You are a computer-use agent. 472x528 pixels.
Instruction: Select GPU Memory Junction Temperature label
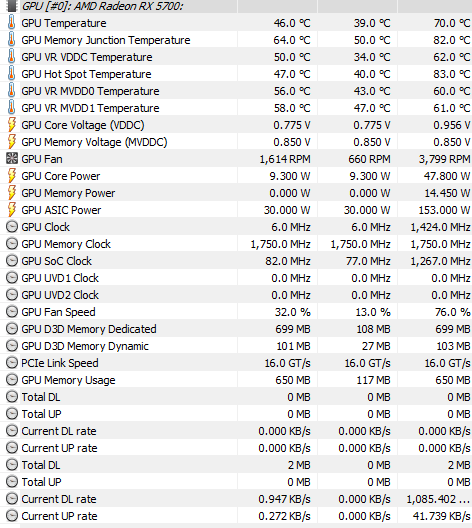[x=106, y=40]
